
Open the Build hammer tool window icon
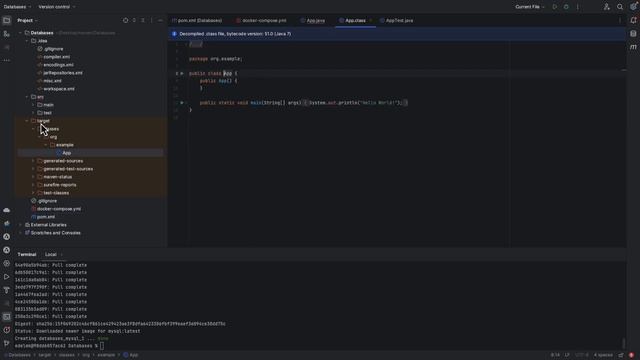7,290
